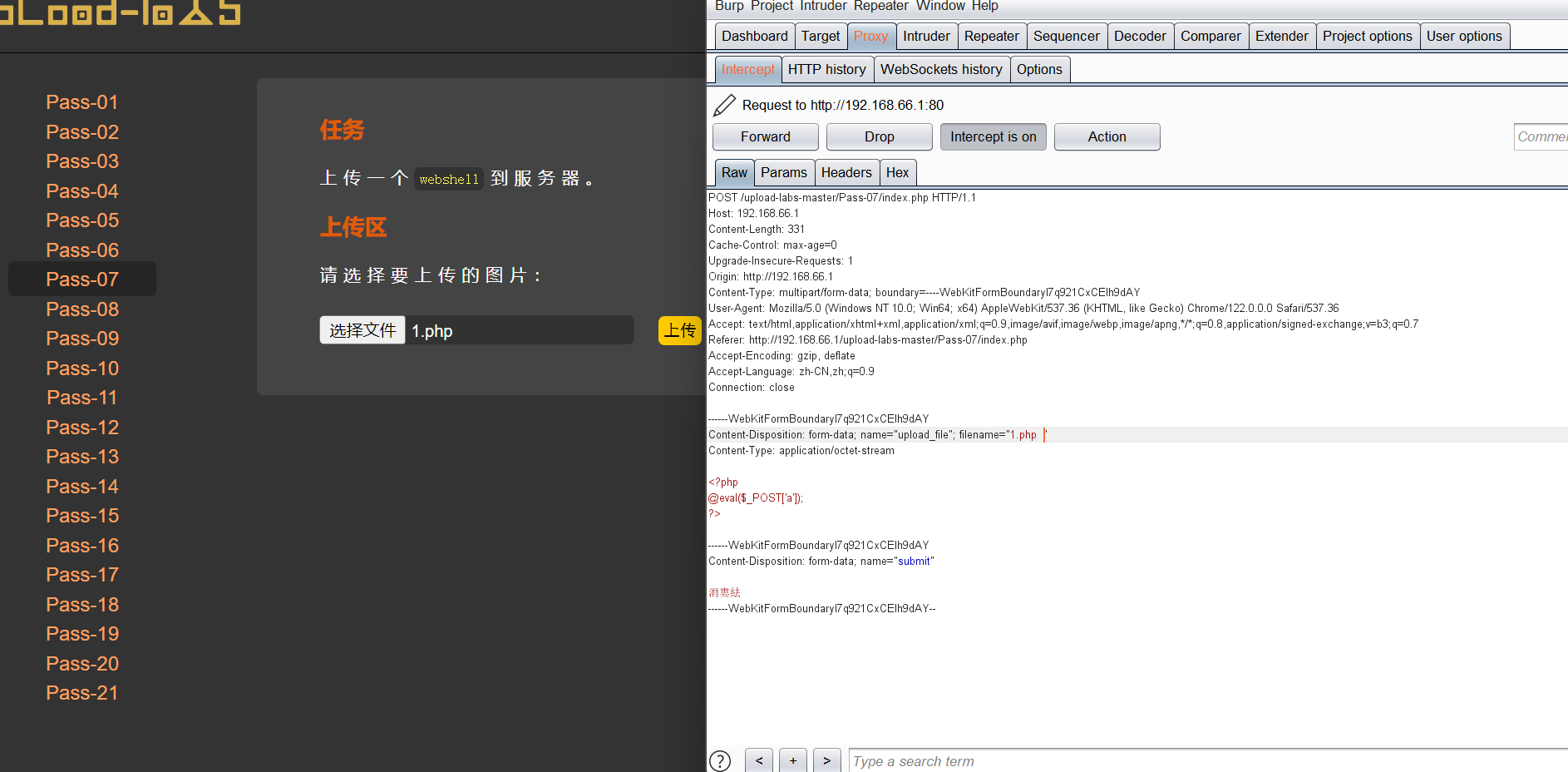This screenshot has height=772, width=1568.
Task: Open the Project menu
Action: tap(772, 6)
